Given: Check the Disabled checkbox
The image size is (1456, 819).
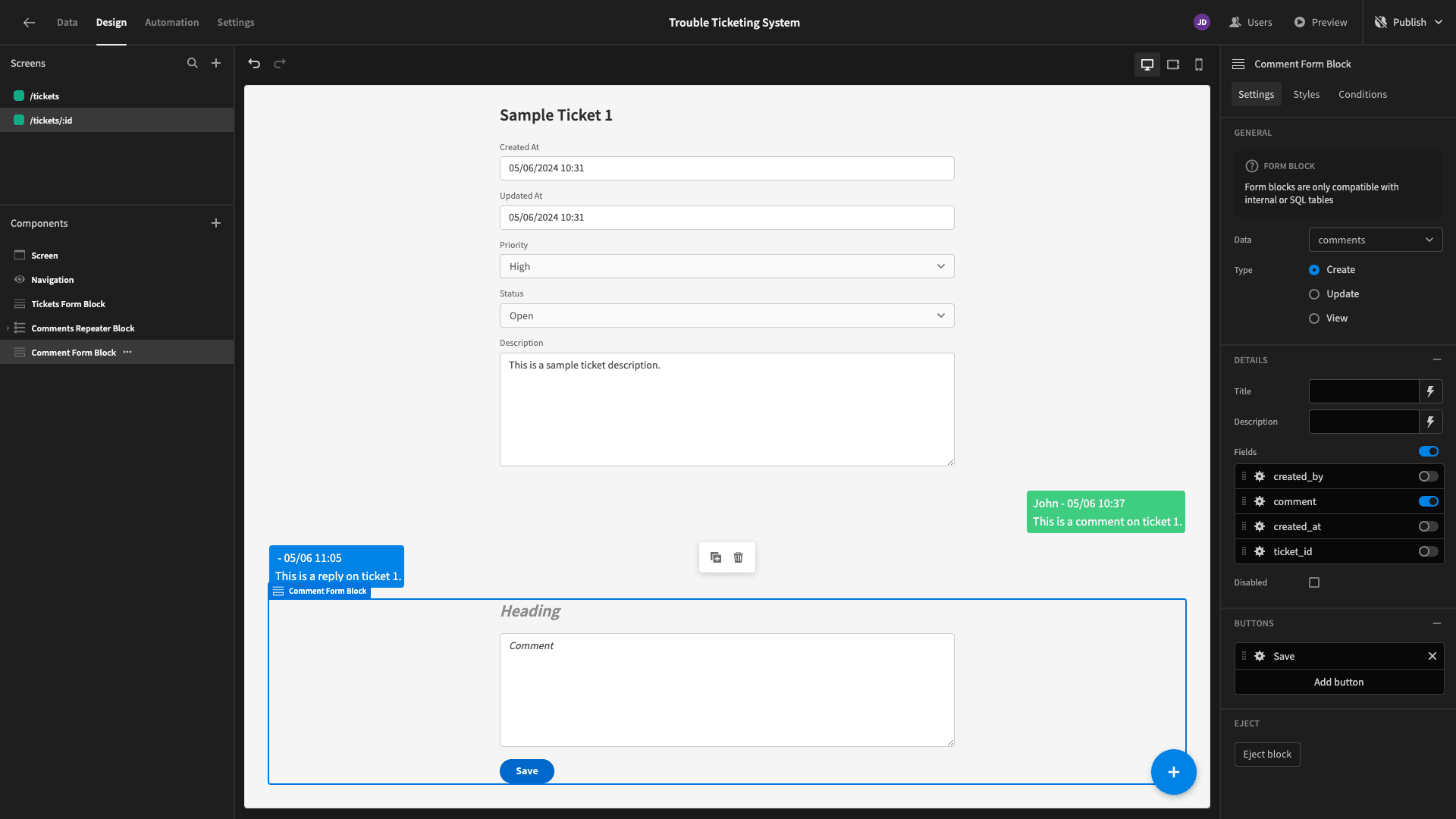Looking at the screenshot, I should tap(1314, 583).
